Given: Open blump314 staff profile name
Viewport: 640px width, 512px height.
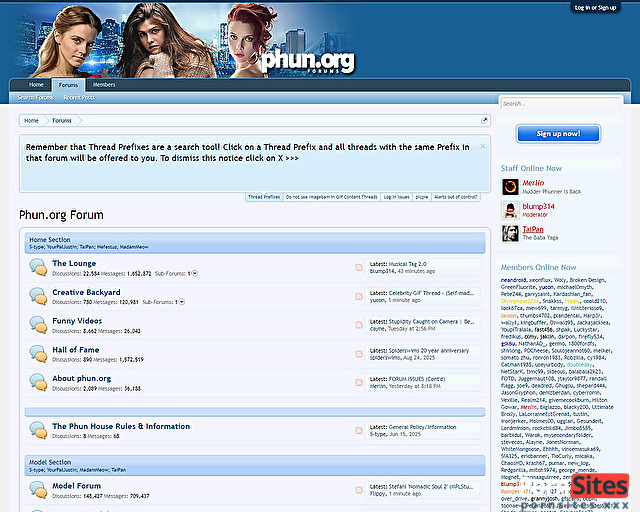Looking at the screenshot, I should click(538, 206).
